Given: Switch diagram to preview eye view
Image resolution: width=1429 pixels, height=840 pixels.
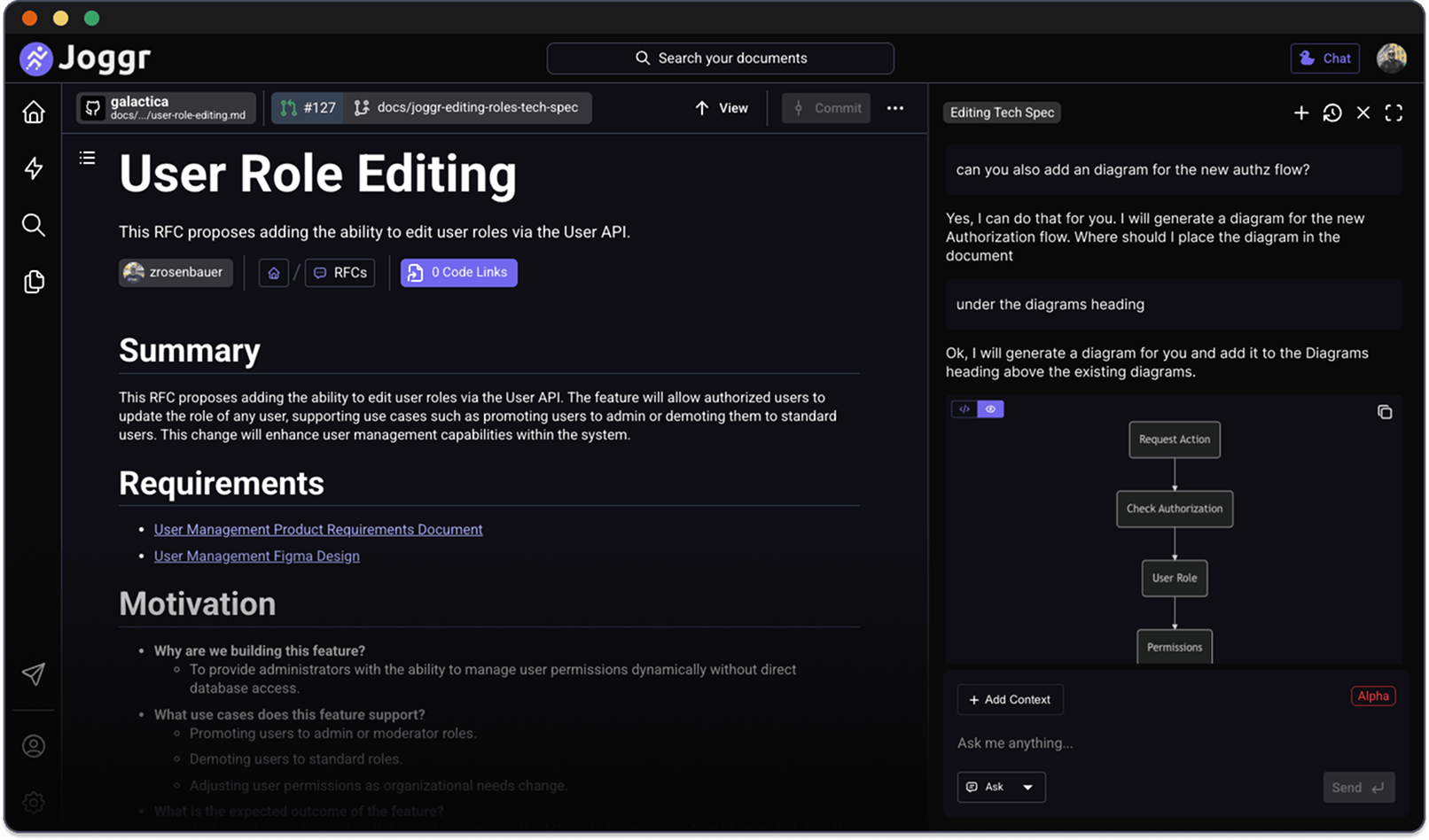Looking at the screenshot, I should [x=990, y=409].
